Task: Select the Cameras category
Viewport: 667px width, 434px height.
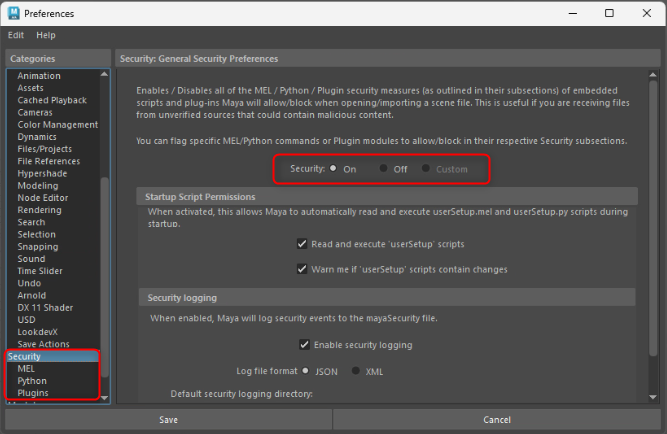Action: 35,113
